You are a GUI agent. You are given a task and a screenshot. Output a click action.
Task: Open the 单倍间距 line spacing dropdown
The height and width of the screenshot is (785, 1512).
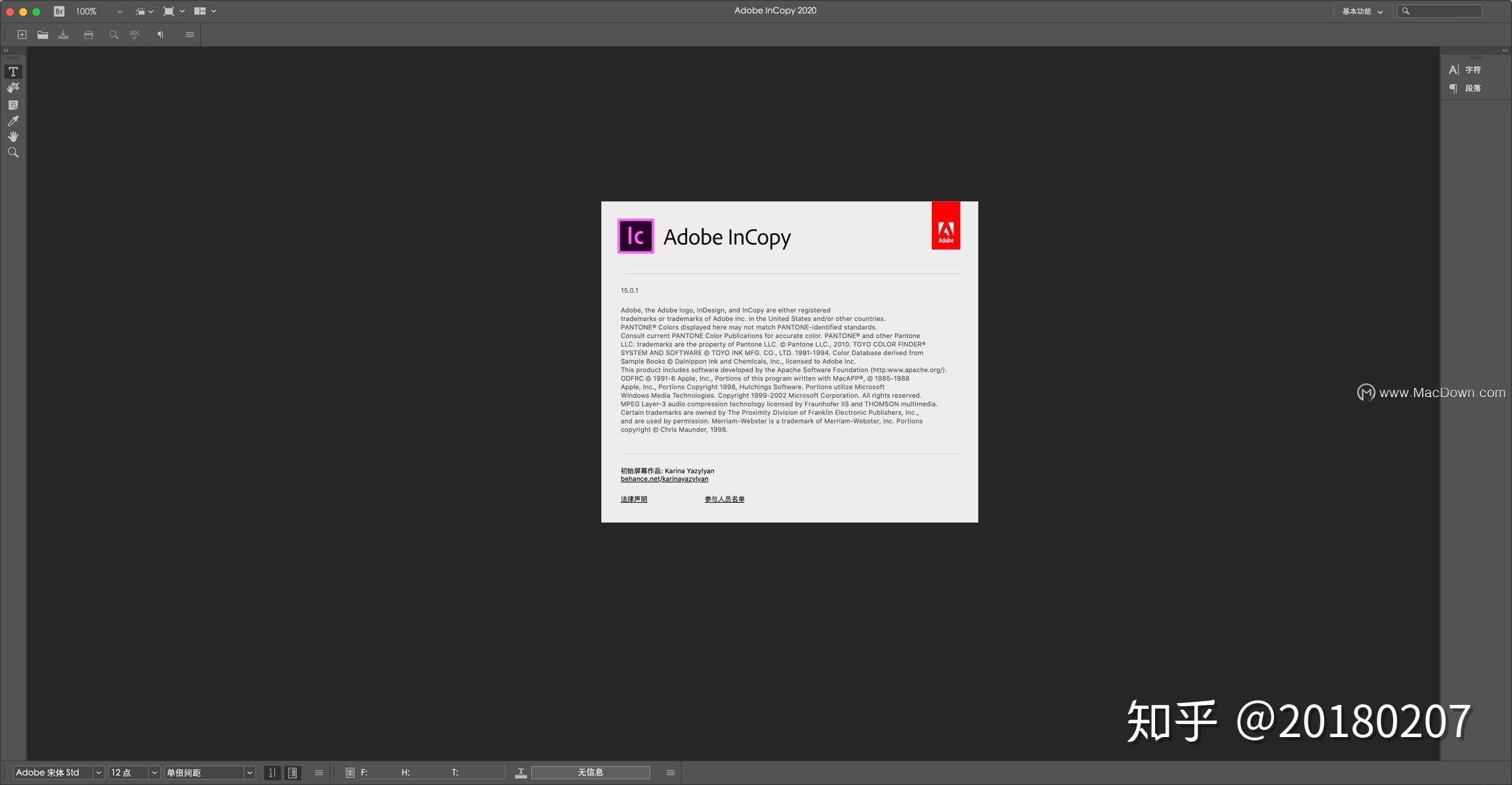(249, 773)
